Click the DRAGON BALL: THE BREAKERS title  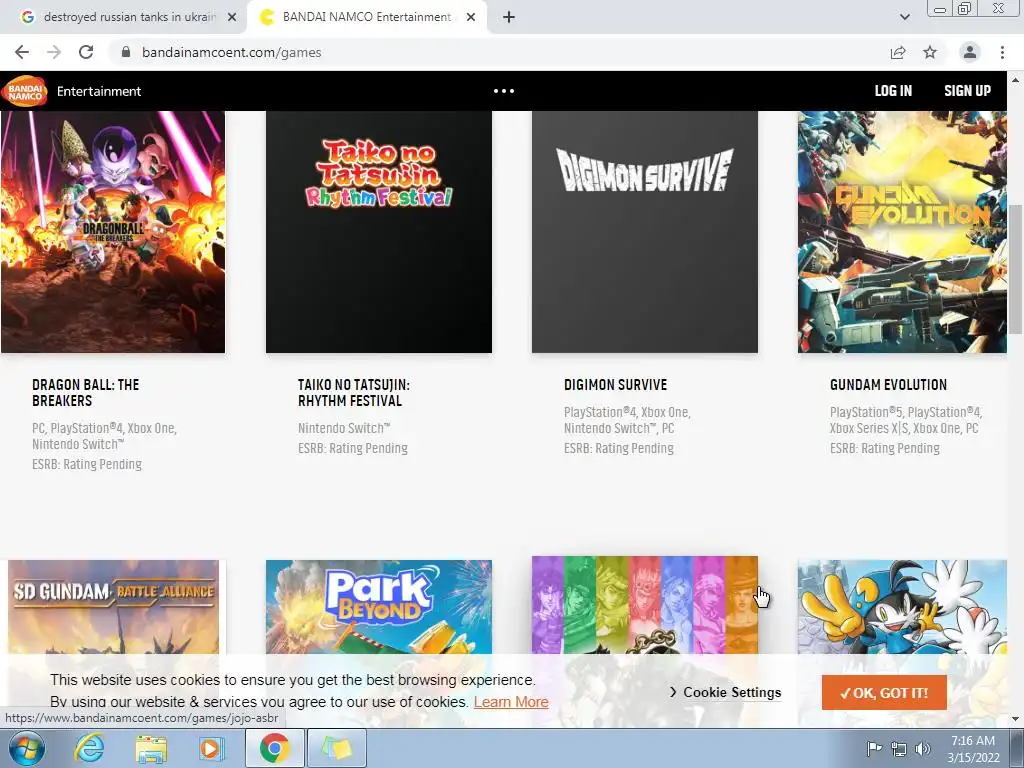86,392
